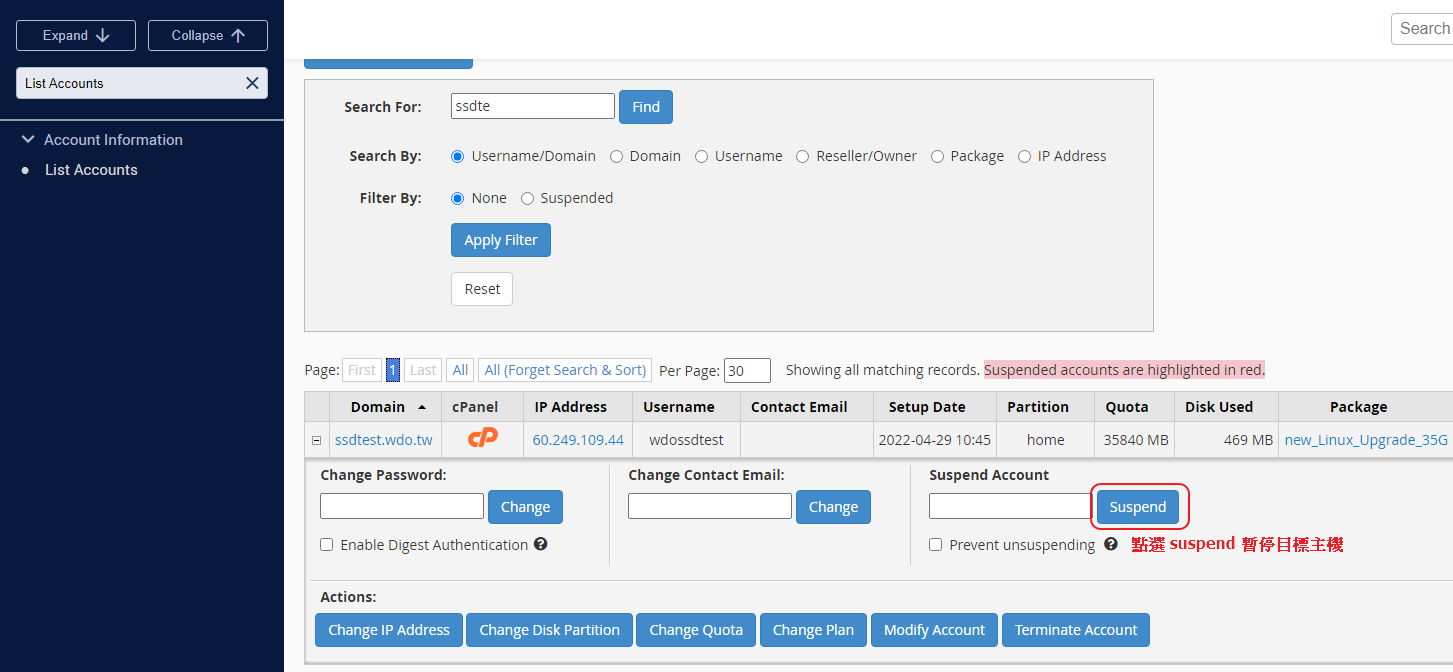Click the Apply Filter button

point(500,240)
